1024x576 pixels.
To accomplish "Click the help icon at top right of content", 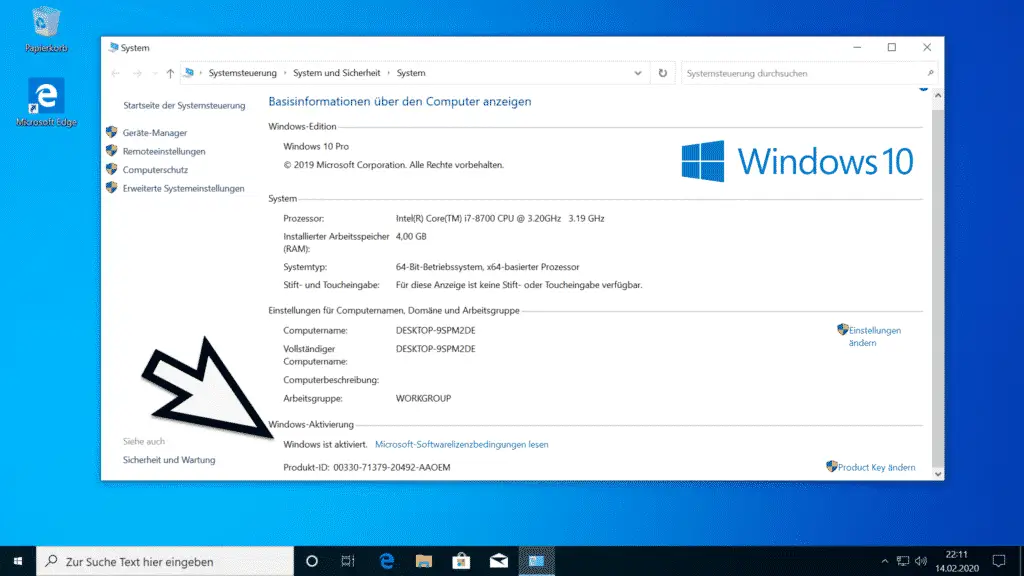I will (x=923, y=88).
